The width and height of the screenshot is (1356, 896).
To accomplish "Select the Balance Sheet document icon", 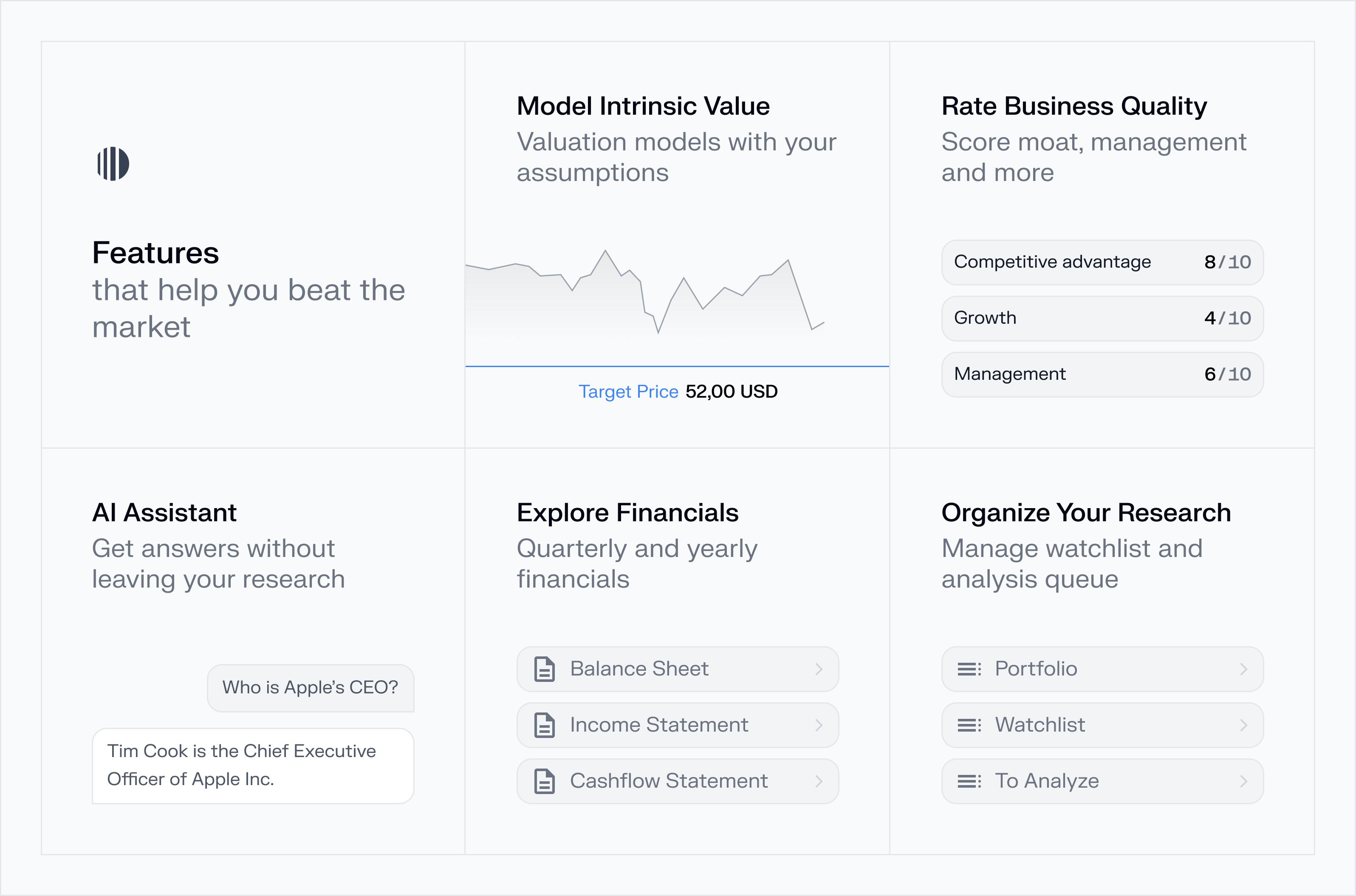I will pos(544,669).
